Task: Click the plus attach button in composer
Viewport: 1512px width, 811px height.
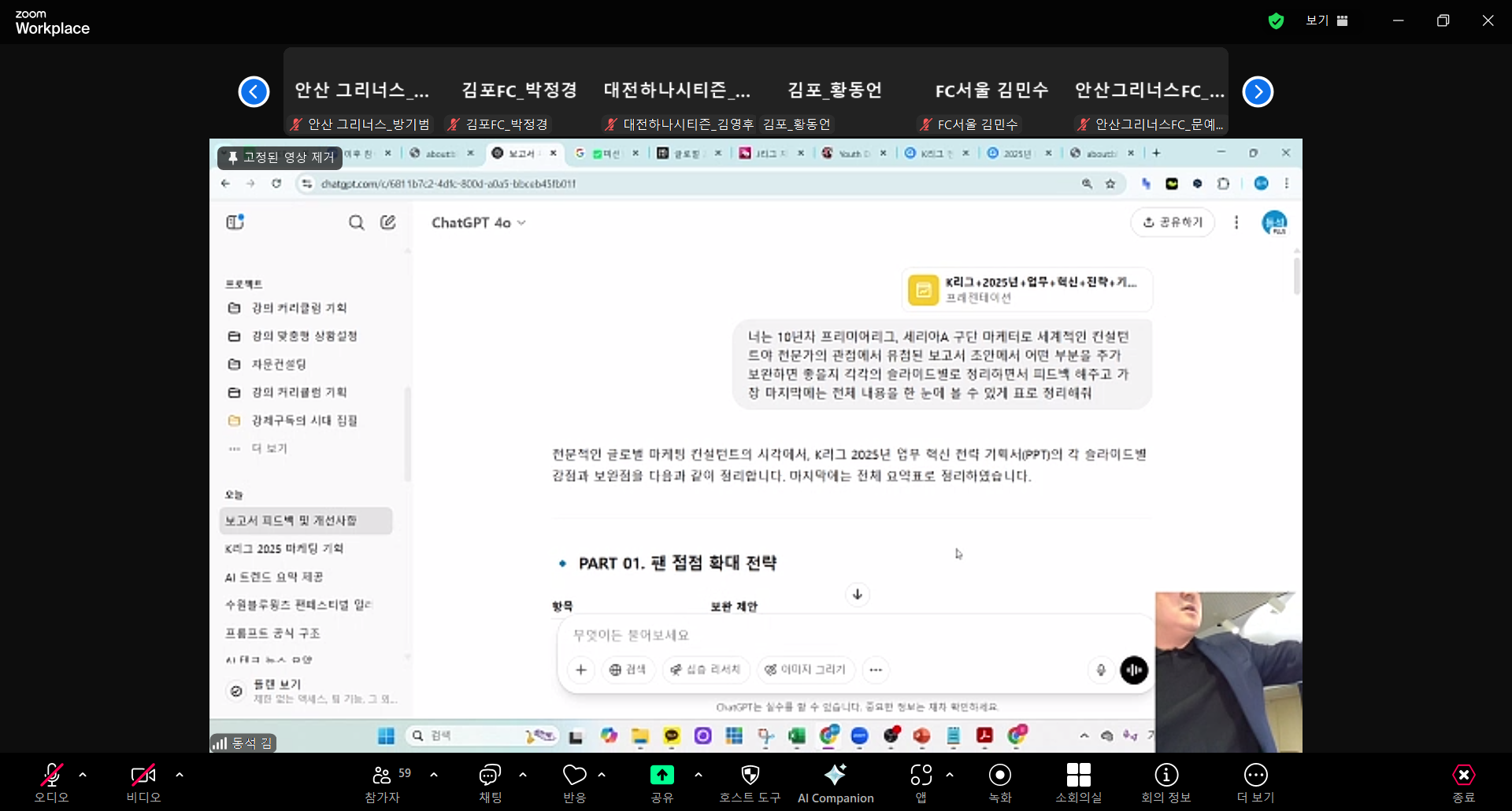Action: pos(581,670)
